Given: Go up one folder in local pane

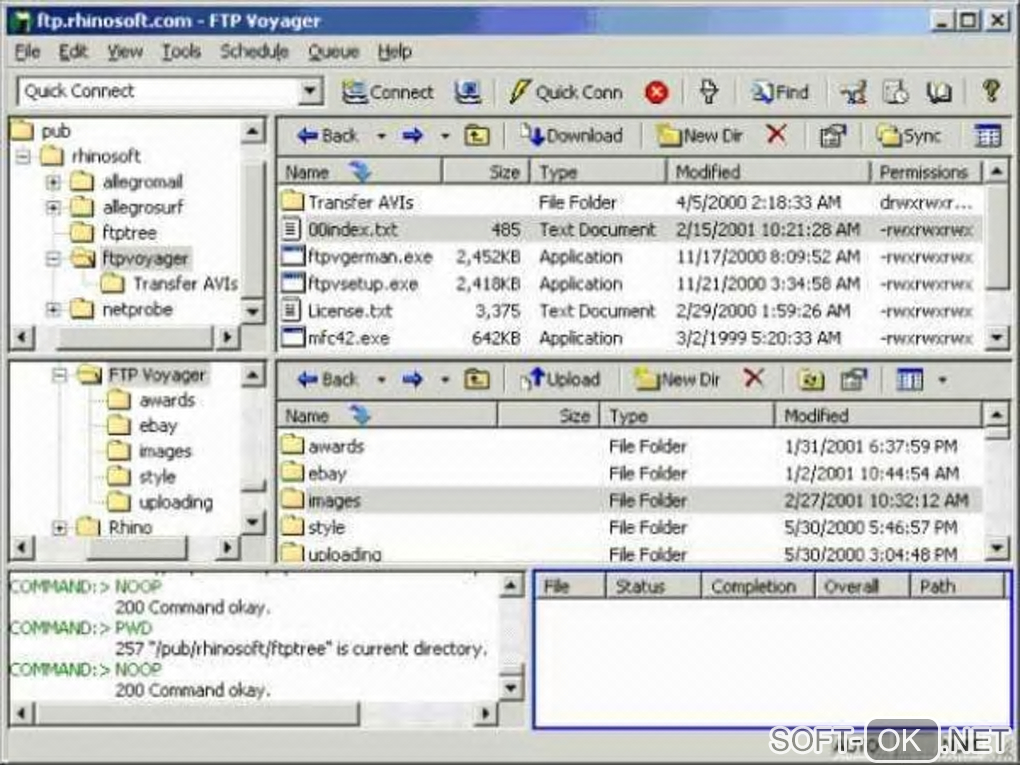Looking at the screenshot, I should pyautogui.click(x=477, y=379).
